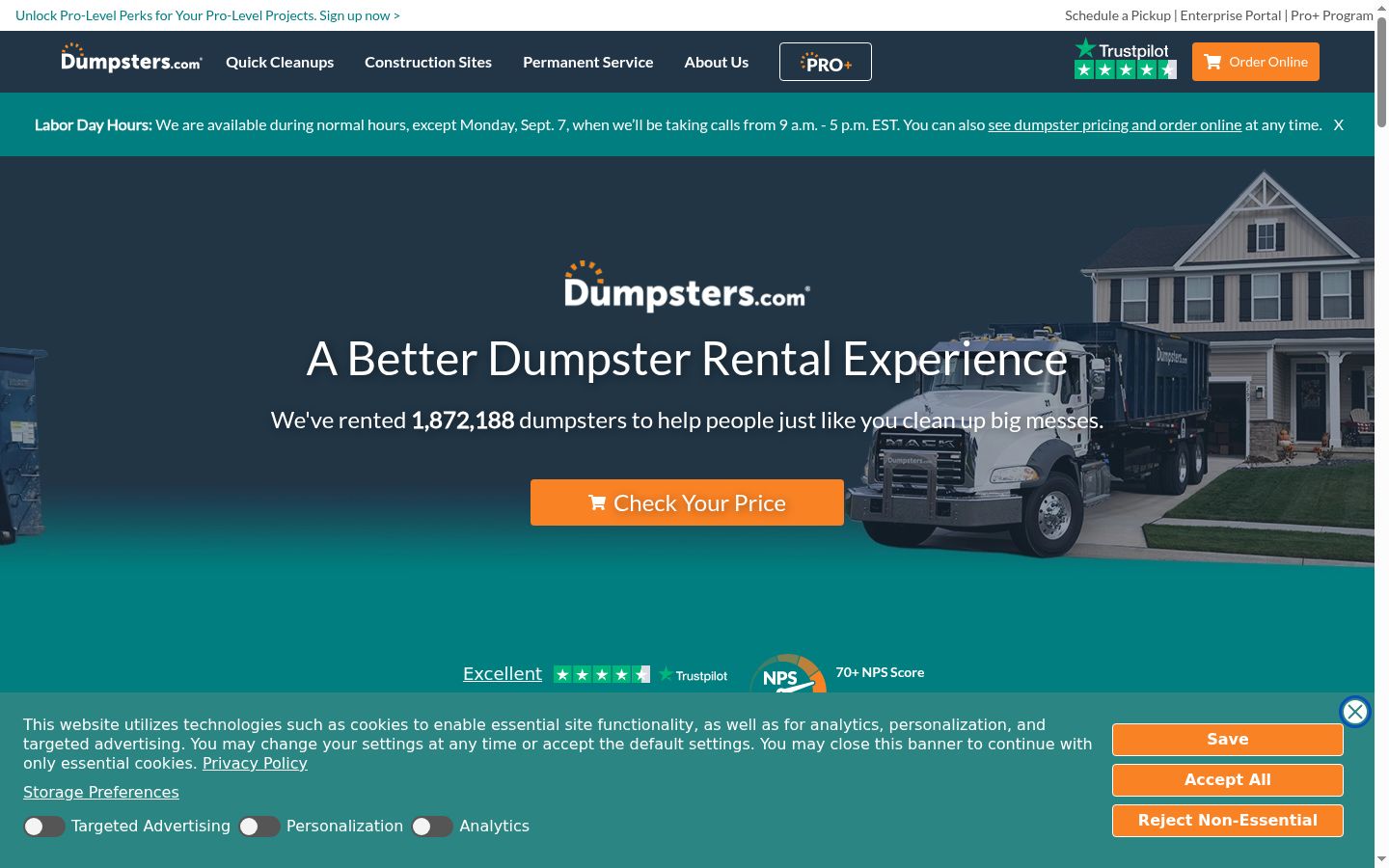Open the Construction Sites menu

(x=428, y=62)
